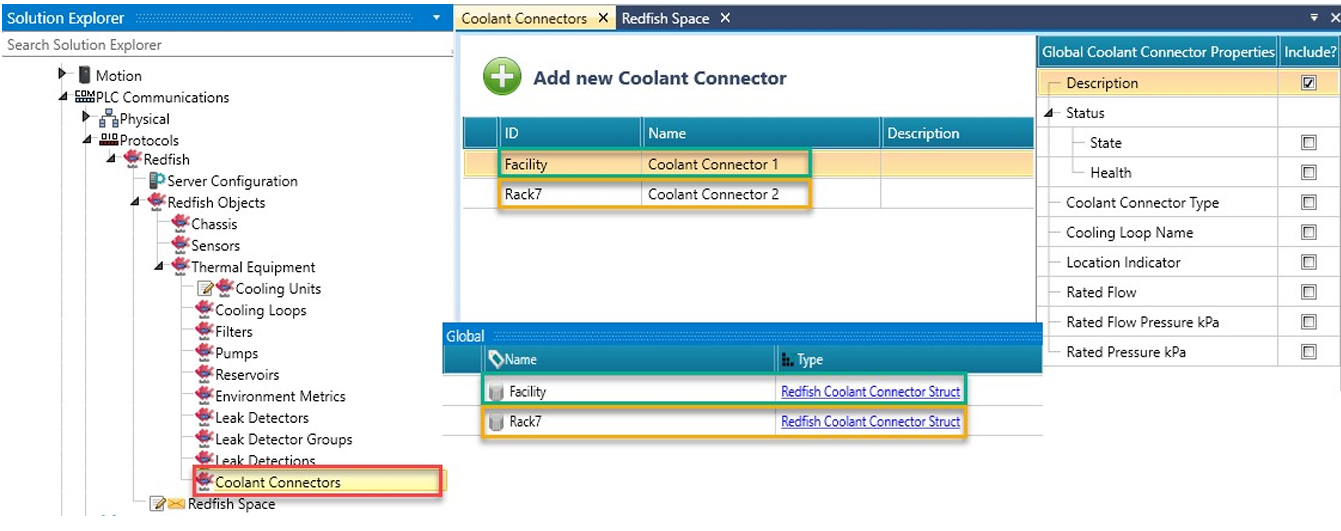
Task: Expand the Motion tree node
Action: tap(64, 75)
